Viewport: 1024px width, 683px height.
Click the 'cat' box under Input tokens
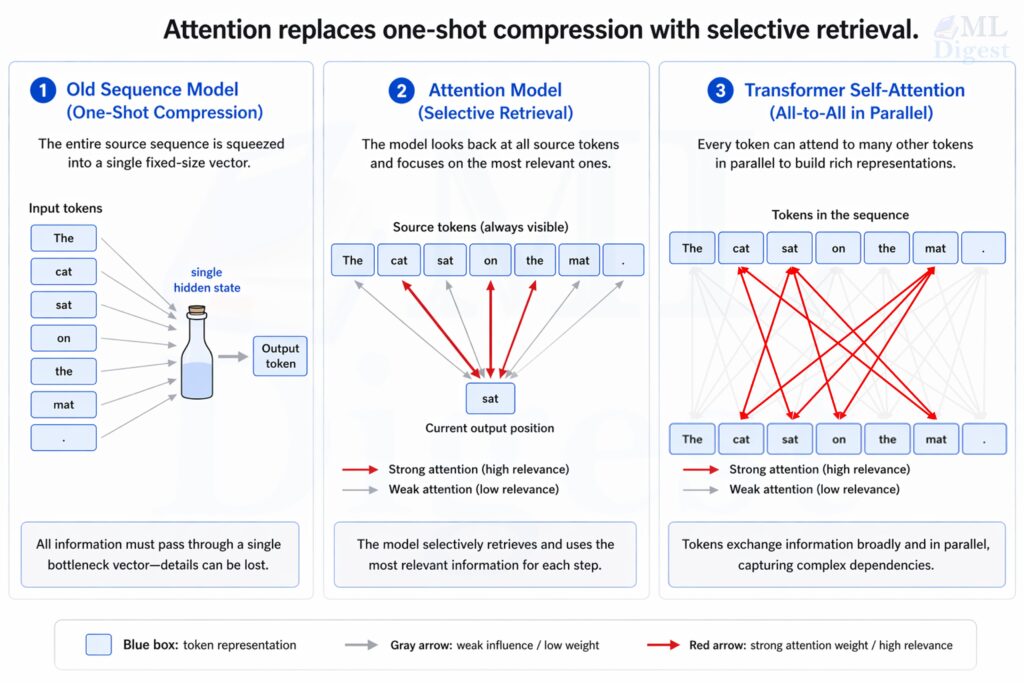point(64,271)
